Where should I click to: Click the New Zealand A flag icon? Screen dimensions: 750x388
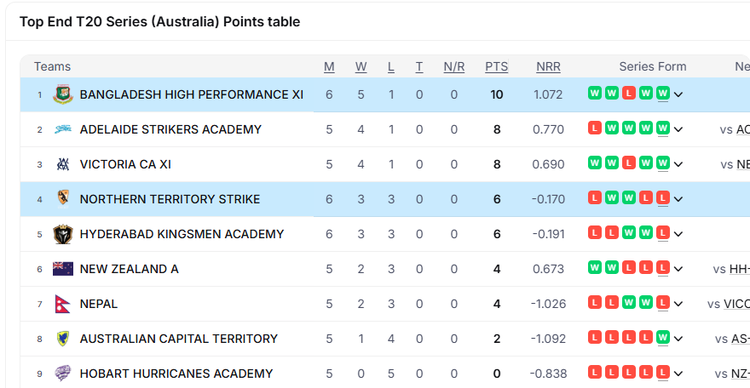[63, 269]
